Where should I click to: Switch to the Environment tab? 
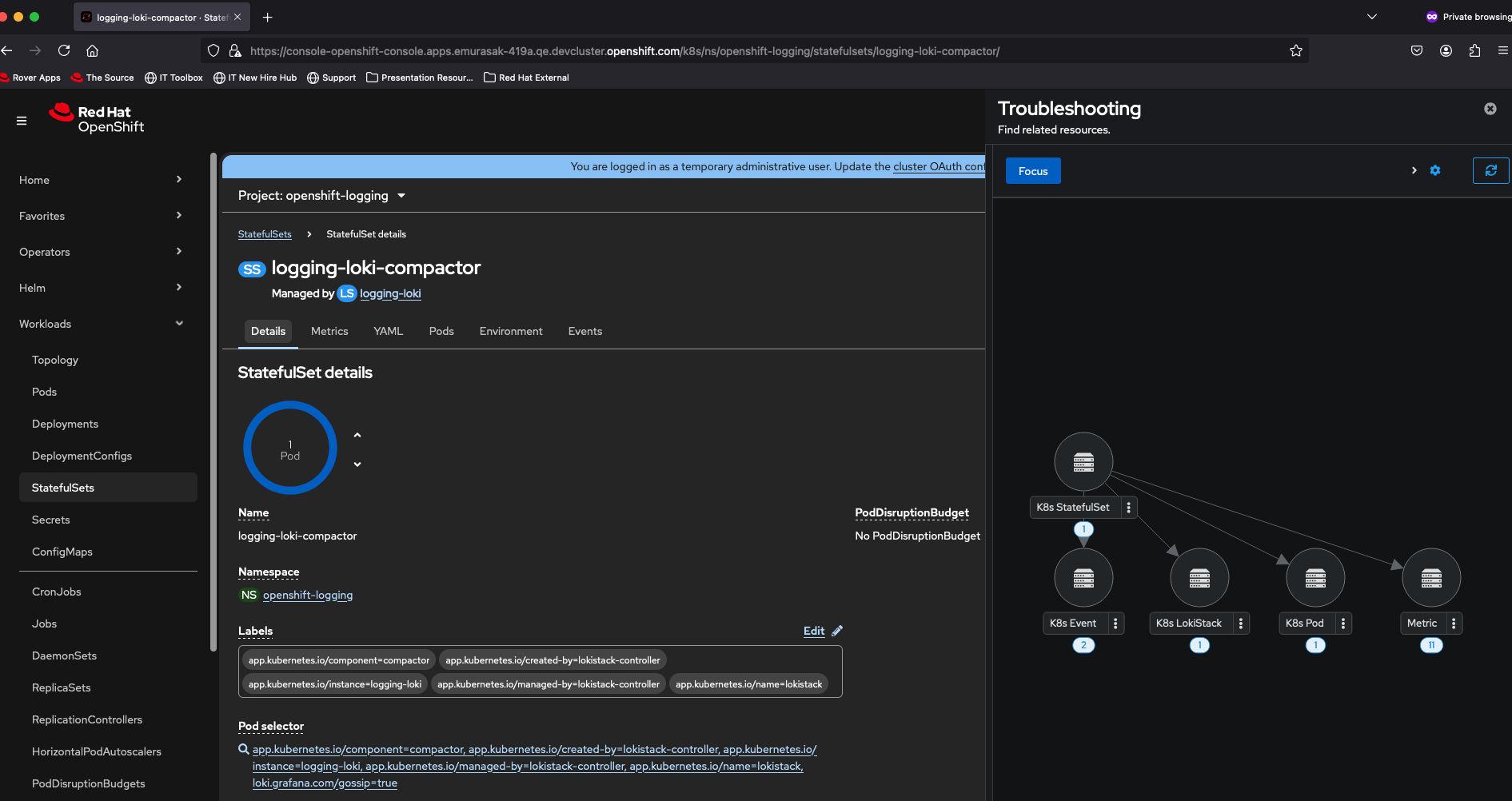point(511,331)
